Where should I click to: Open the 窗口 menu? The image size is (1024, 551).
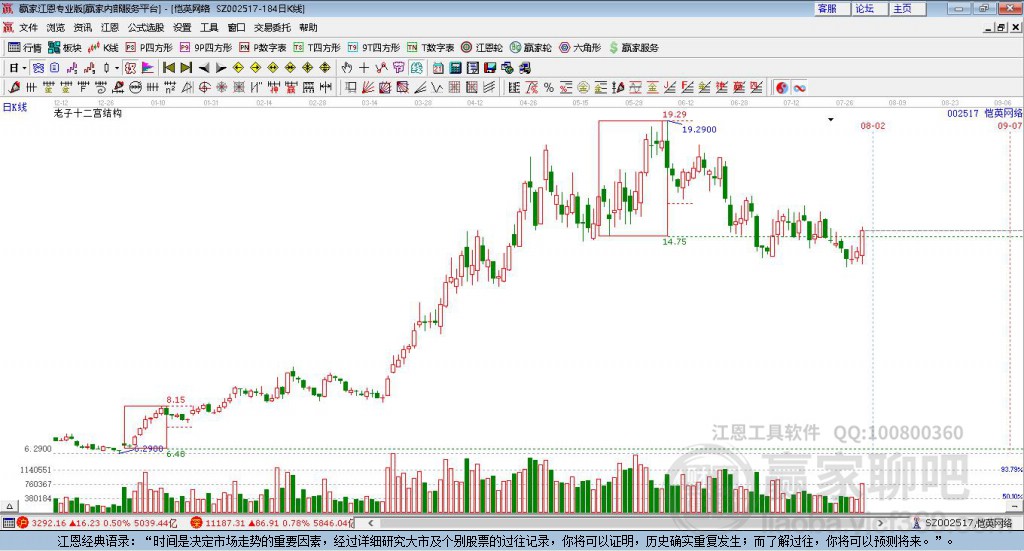[236, 27]
